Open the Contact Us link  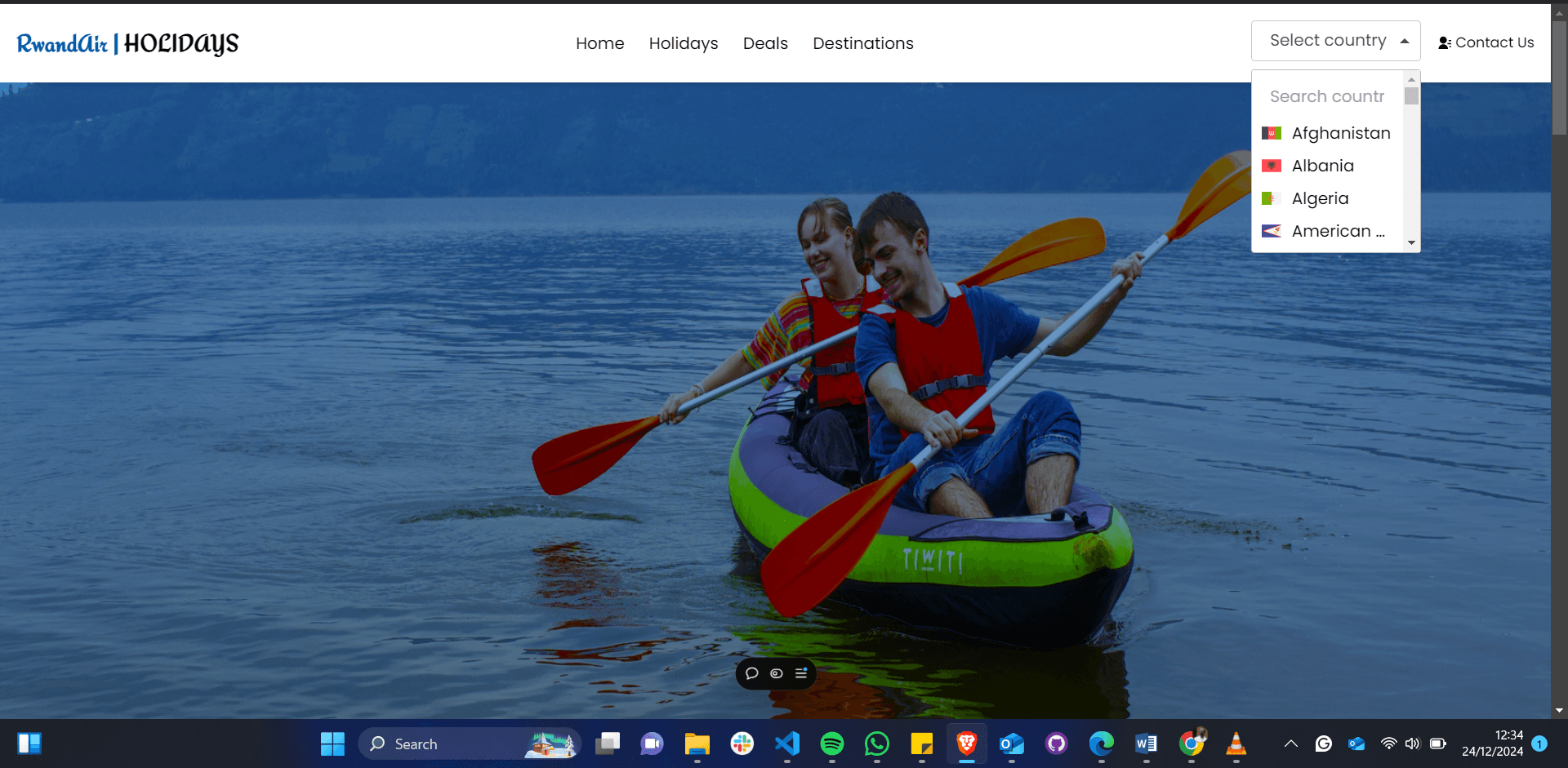1486,42
